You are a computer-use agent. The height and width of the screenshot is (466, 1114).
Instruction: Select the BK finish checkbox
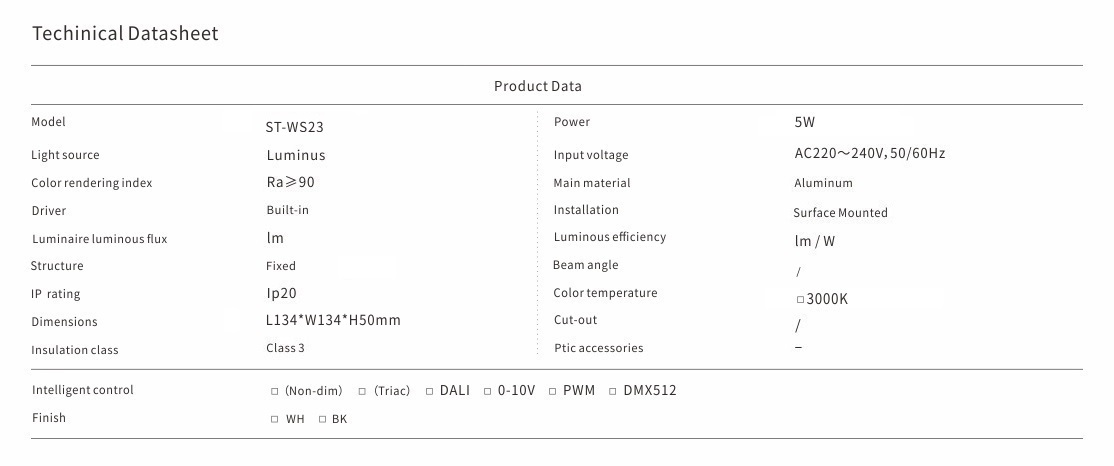click(x=322, y=420)
